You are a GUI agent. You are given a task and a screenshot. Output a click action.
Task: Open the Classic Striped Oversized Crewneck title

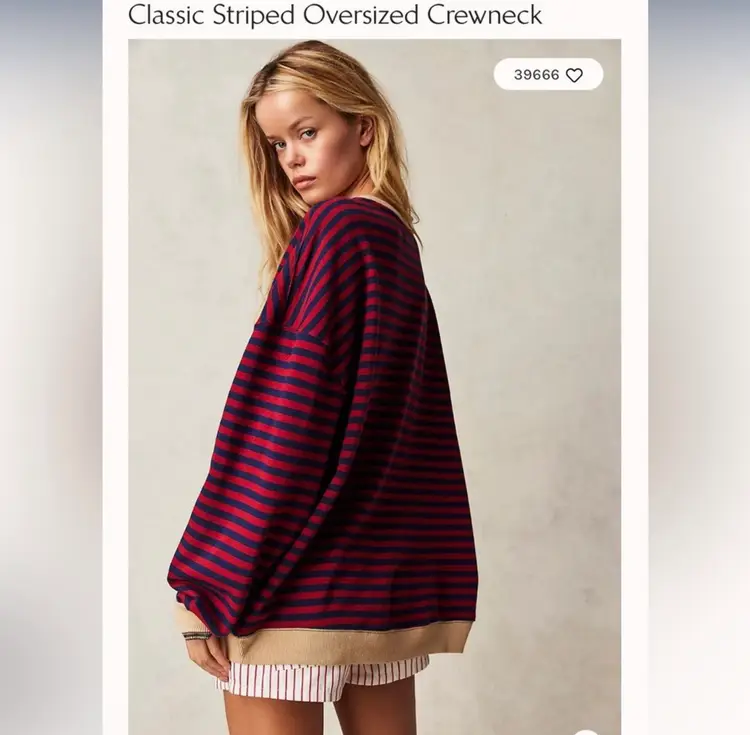click(335, 14)
